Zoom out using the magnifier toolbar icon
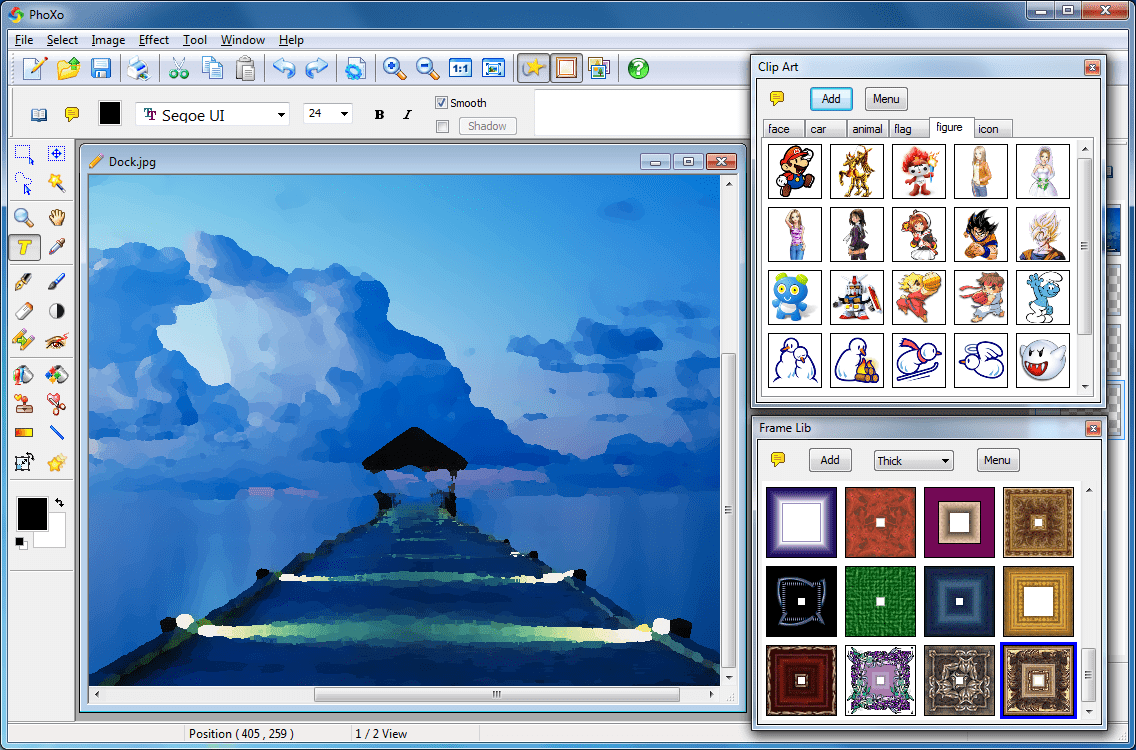The width and height of the screenshot is (1136, 750). tap(427, 68)
